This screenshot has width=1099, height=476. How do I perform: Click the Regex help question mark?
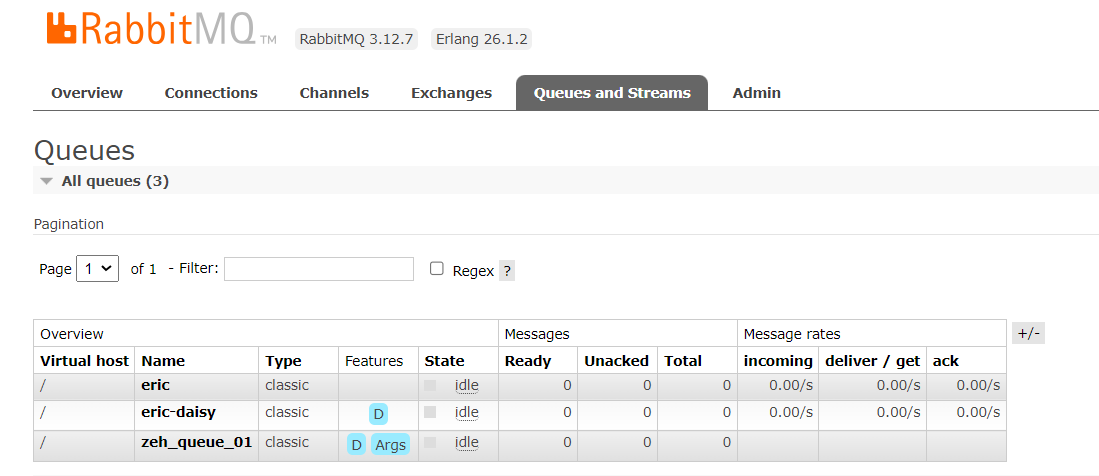pos(507,271)
